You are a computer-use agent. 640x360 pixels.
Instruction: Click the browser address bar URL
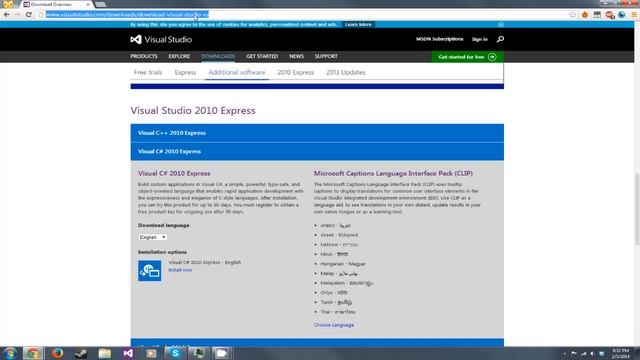pyautogui.click(x=127, y=15)
